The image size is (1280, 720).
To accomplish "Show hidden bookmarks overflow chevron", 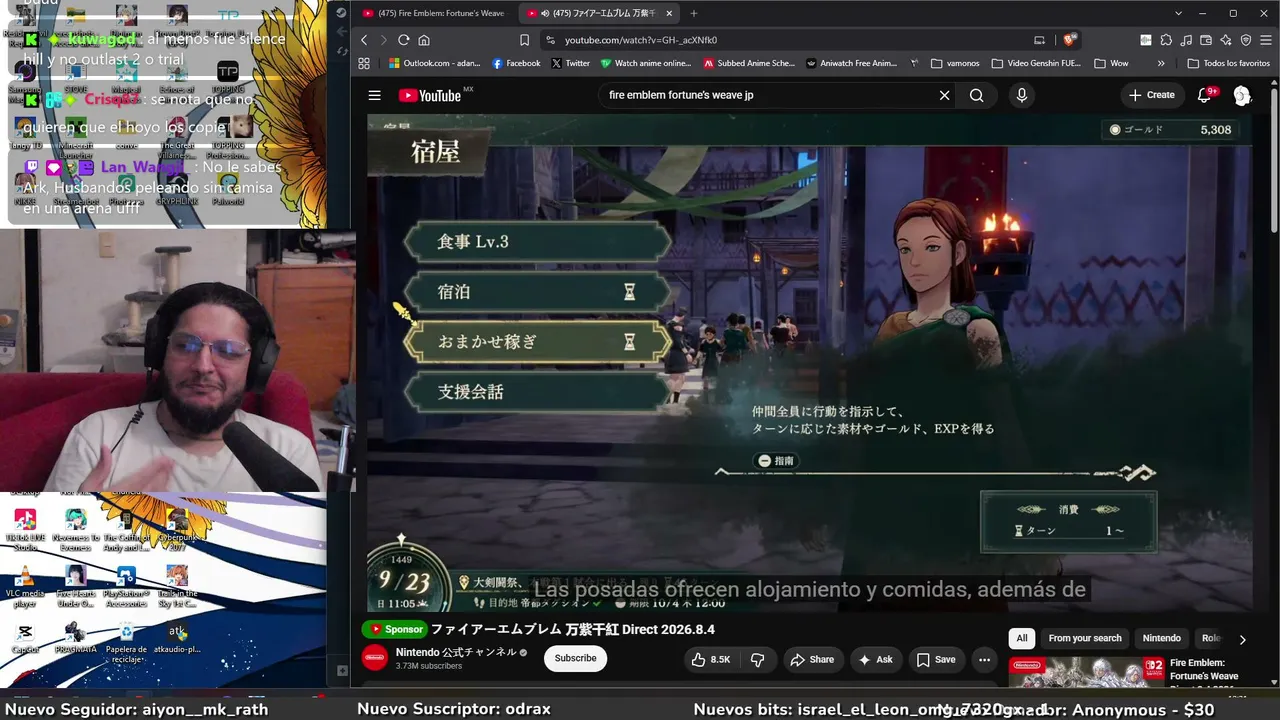I will 1161,63.
